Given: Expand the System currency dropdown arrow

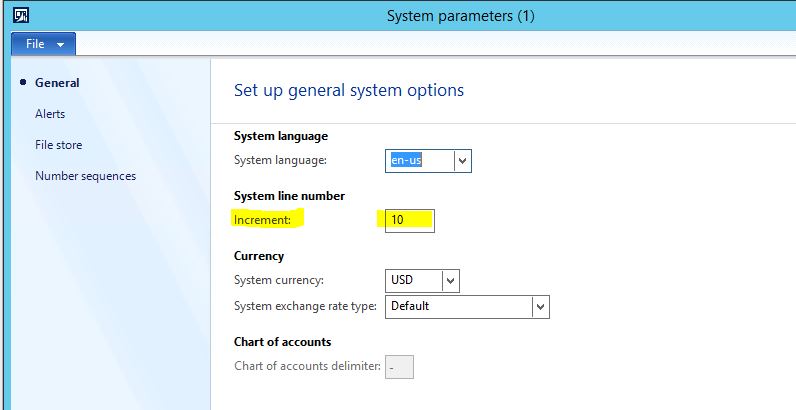Looking at the screenshot, I should 450,281.
